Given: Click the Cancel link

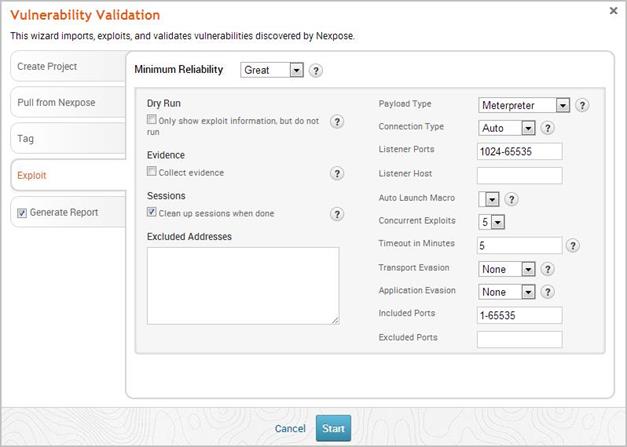Looking at the screenshot, I should [290, 429].
